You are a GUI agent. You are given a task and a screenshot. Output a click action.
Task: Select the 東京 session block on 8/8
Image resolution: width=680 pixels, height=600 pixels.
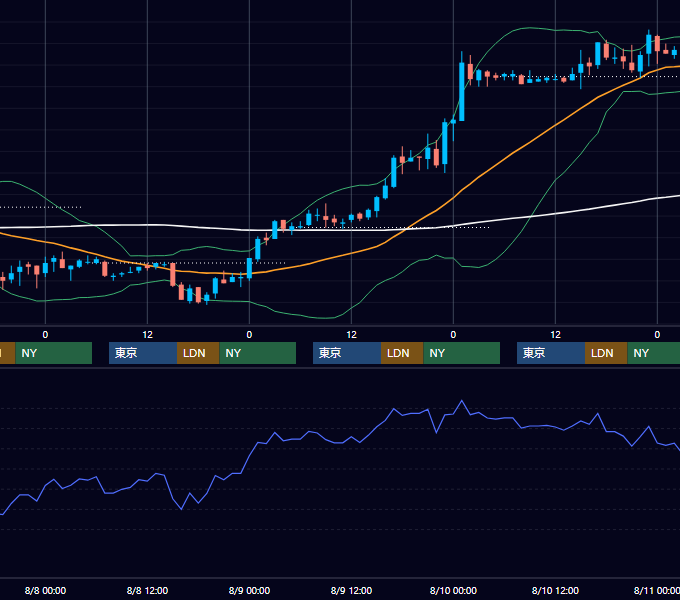point(143,353)
